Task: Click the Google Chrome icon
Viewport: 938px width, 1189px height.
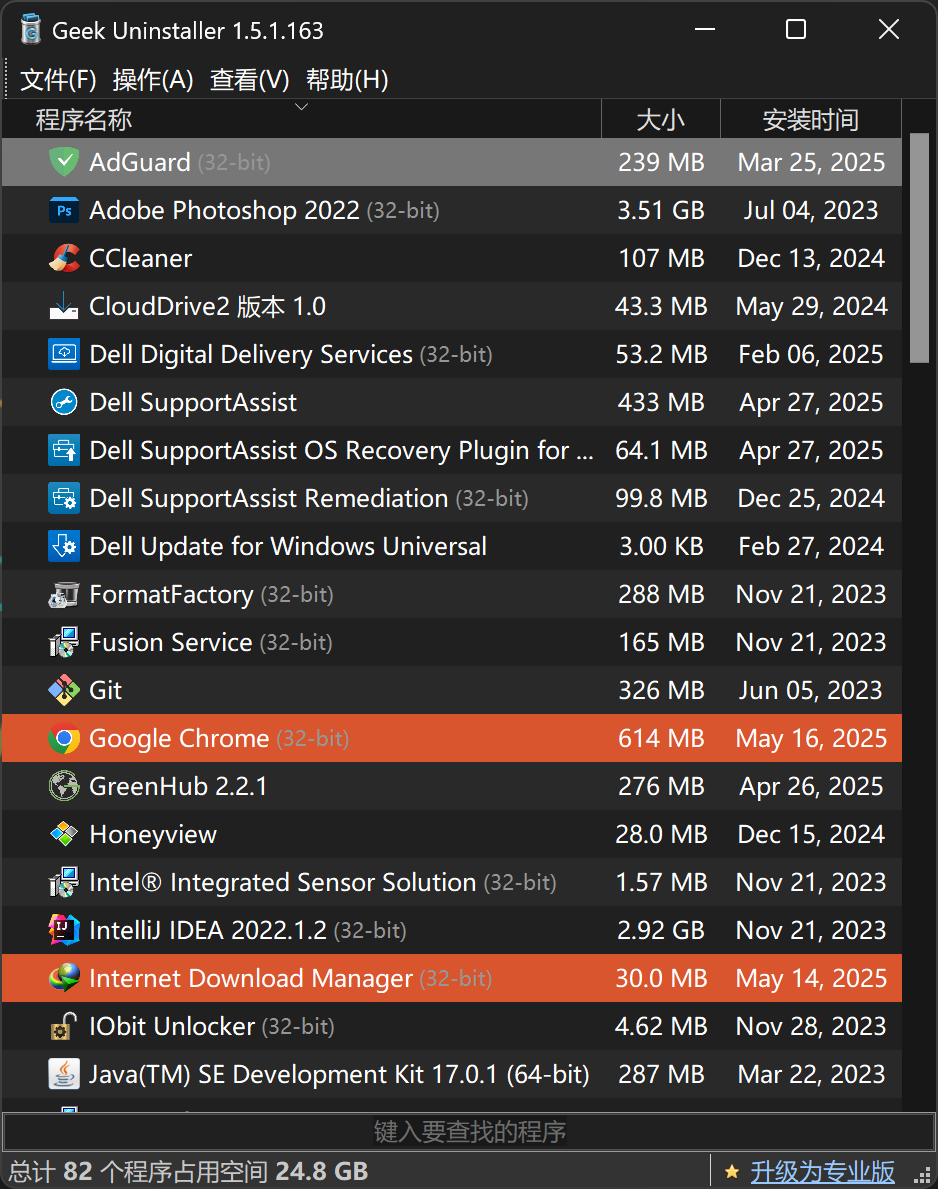Action: (64, 739)
